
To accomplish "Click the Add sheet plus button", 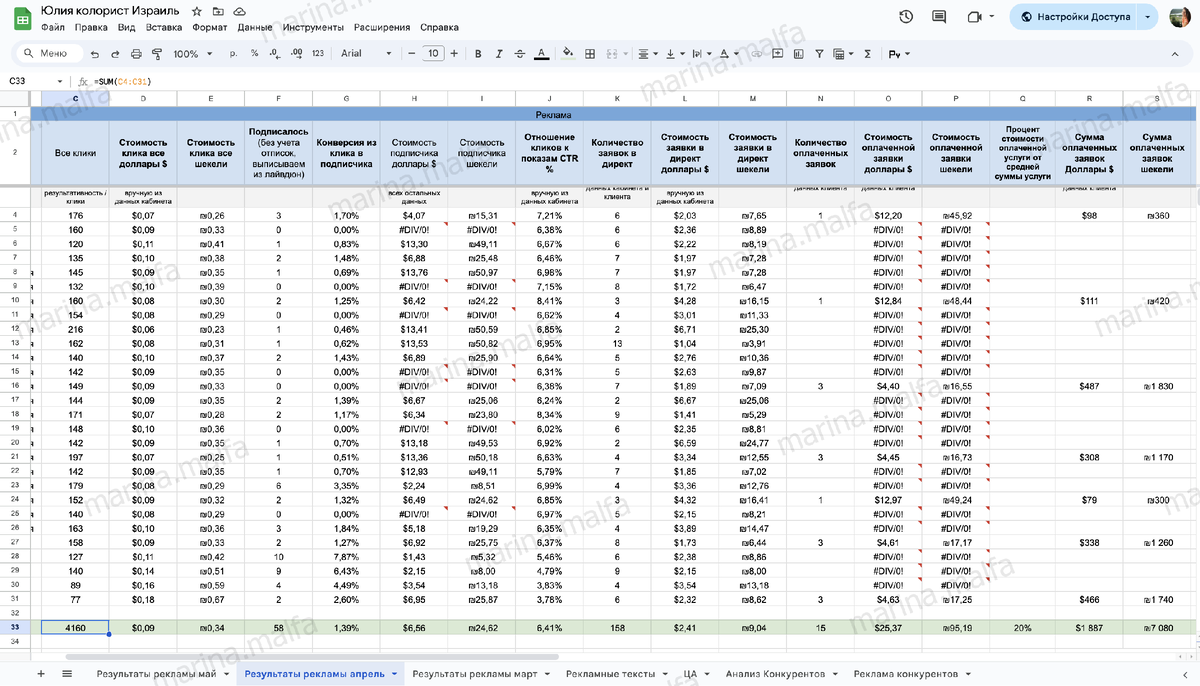I will [x=40, y=674].
